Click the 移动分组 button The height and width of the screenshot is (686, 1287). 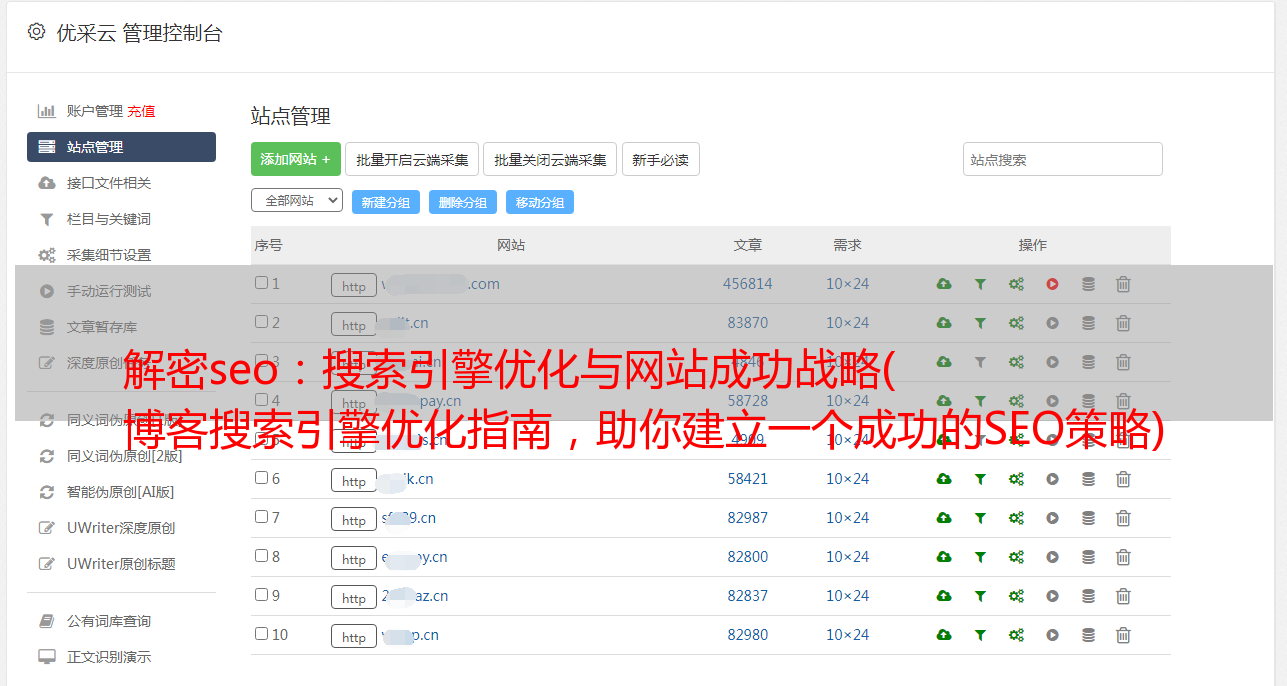tap(540, 202)
